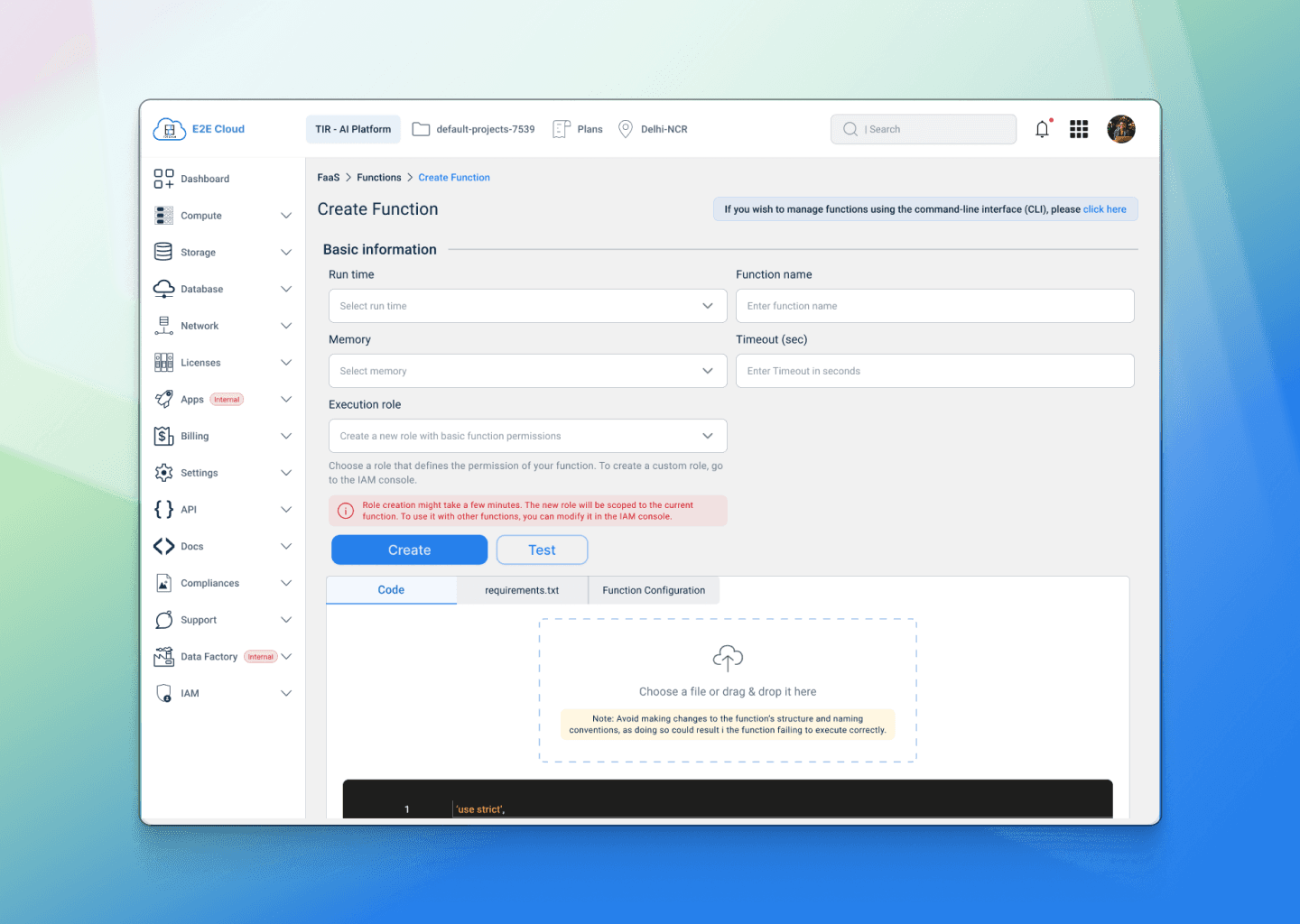Click the Docs code brackets icon
This screenshot has height=924, width=1300.
tap(163, 546)
